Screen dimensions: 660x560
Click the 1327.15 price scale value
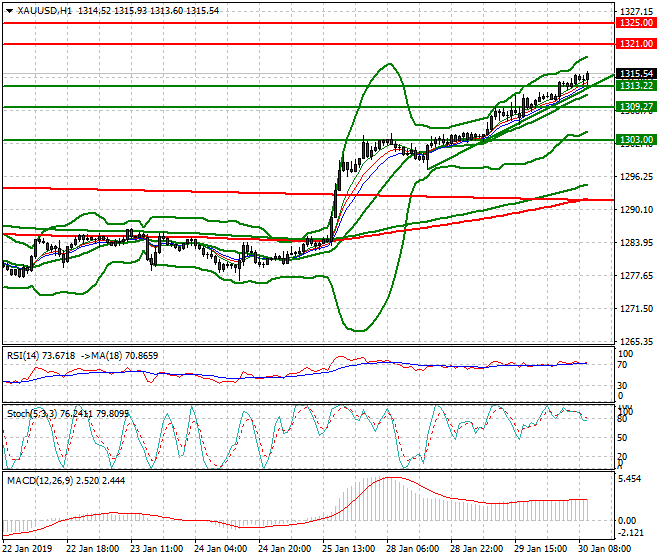pos(636,11)
